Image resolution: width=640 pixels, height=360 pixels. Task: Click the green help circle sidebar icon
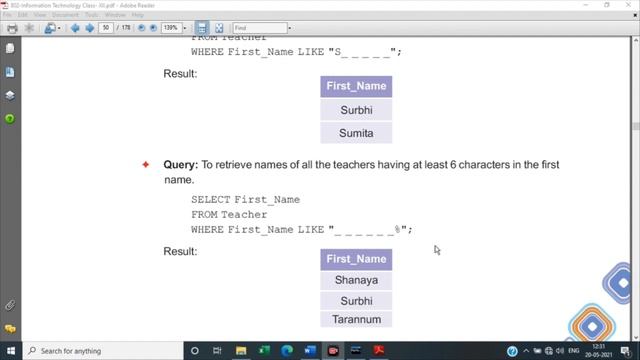click(x=10, y=119)
